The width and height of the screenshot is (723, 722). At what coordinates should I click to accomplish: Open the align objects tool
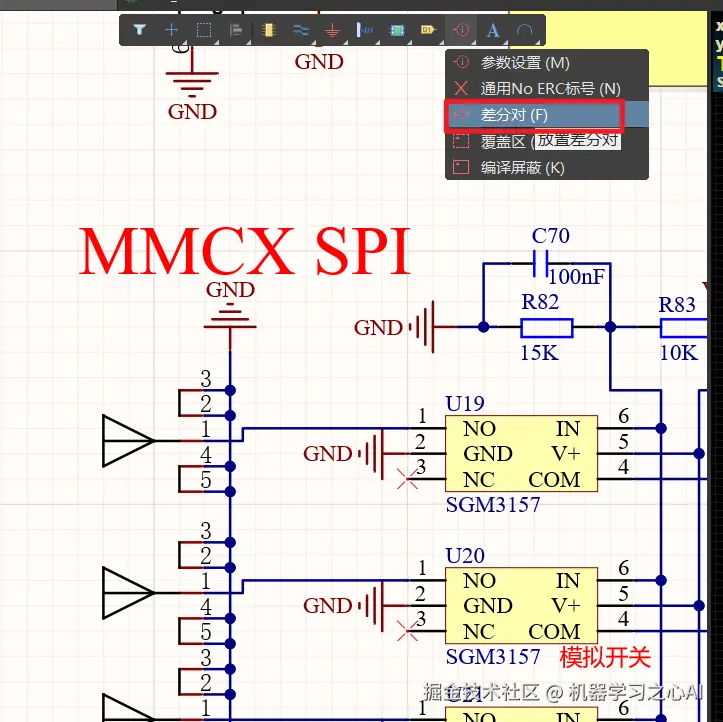click(236, 30)
